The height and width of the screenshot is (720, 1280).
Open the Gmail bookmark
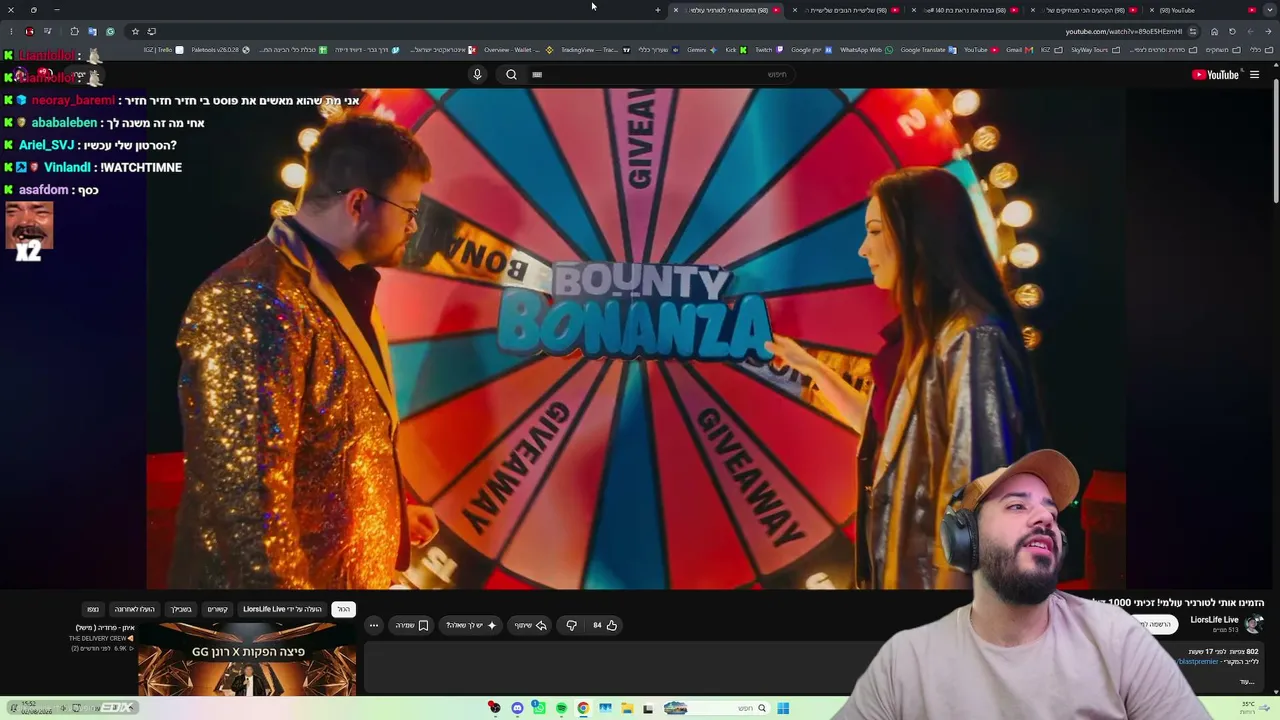pyautogui.click(x=1019, y=50)
